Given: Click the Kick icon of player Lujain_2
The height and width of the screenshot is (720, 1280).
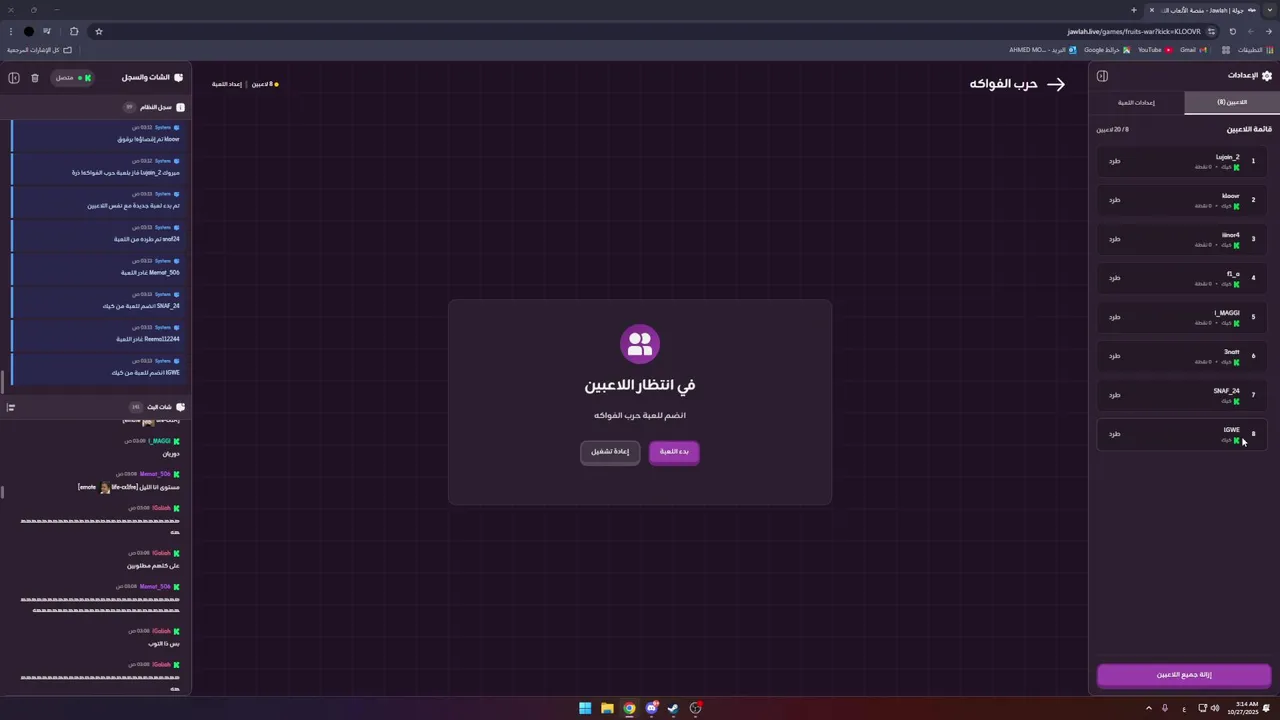Looking at the screenshot, I should 1236,167.
